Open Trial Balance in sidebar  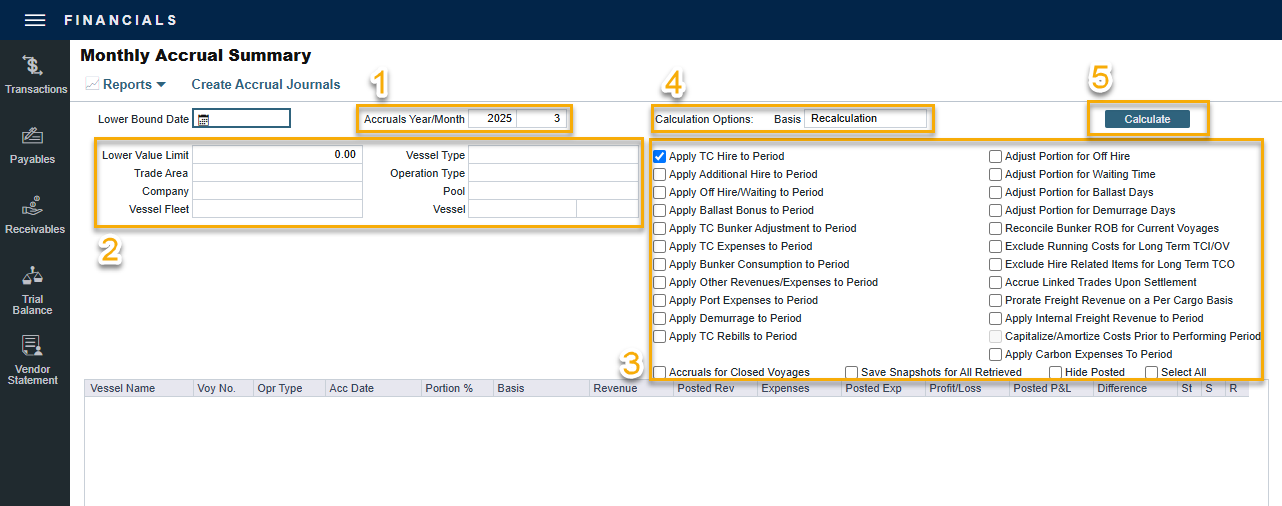point(33,290)
